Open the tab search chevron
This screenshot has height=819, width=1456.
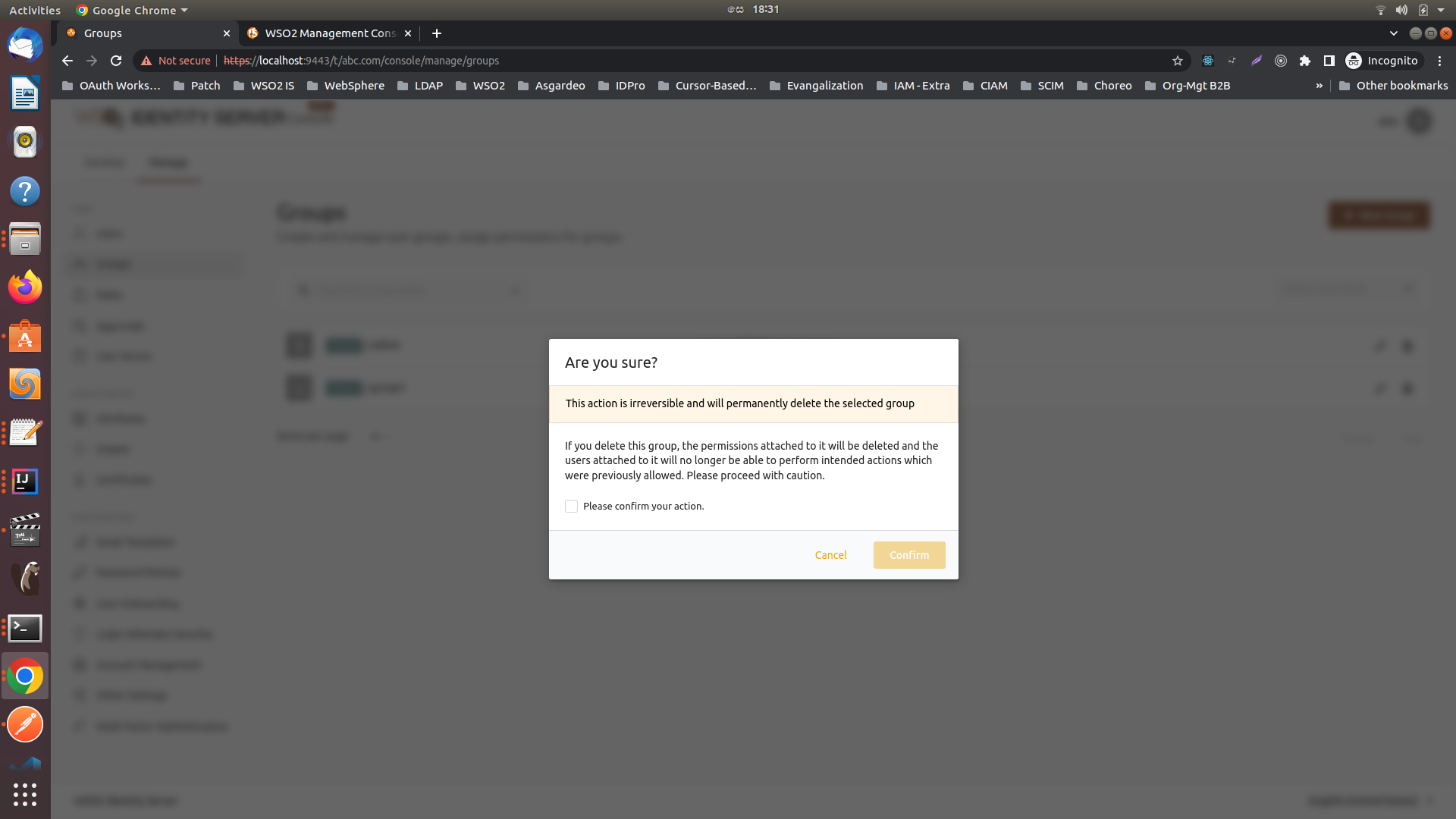1394,33
